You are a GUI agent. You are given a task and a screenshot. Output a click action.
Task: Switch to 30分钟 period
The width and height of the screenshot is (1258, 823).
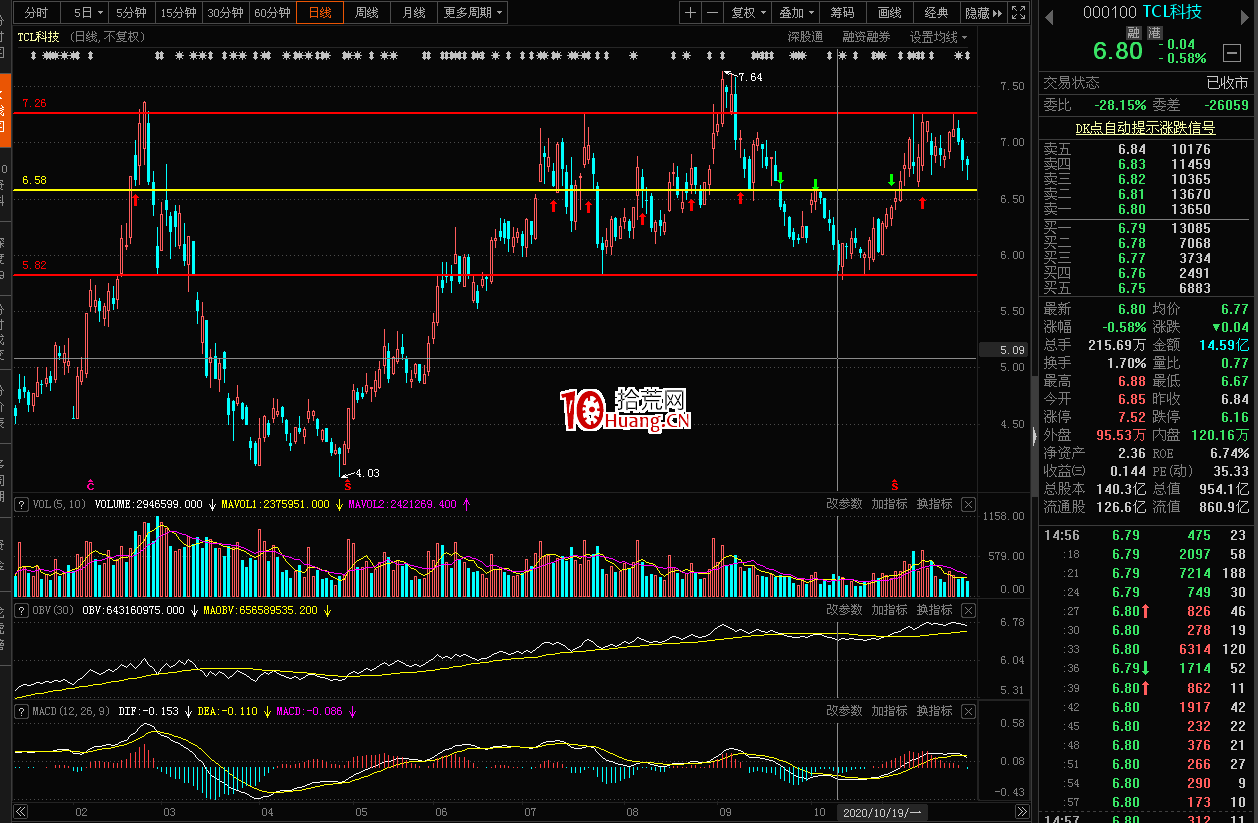coord(225,13)
